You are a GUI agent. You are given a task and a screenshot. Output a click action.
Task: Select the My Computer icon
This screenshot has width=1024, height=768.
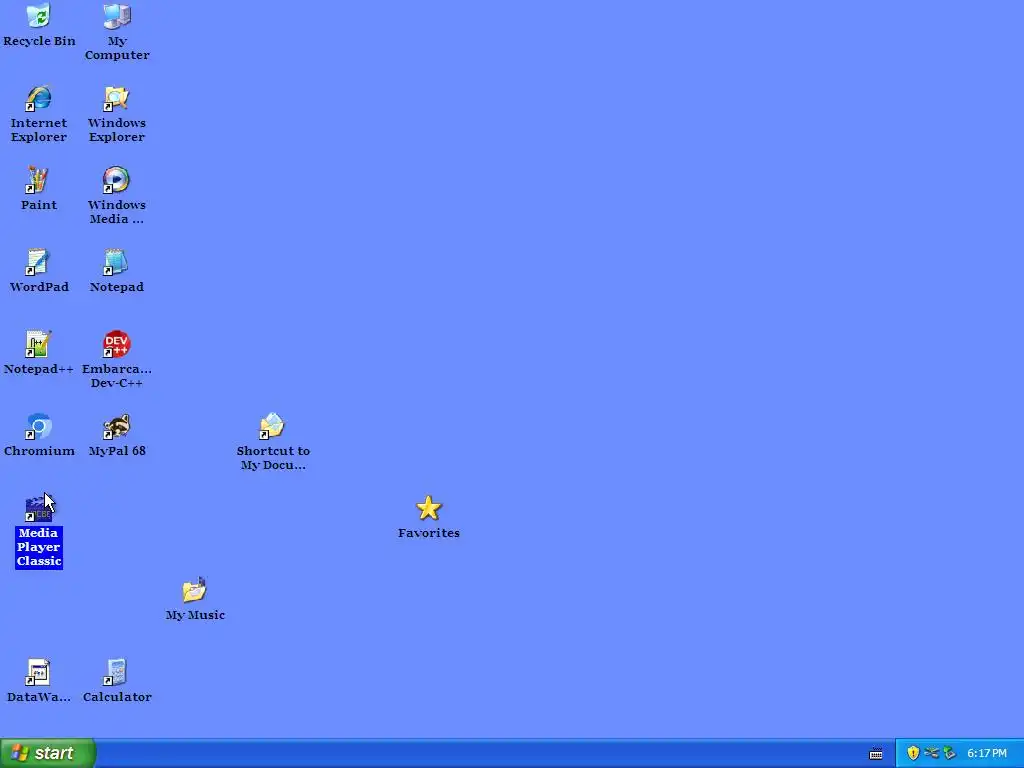click(x=117, y=16)
